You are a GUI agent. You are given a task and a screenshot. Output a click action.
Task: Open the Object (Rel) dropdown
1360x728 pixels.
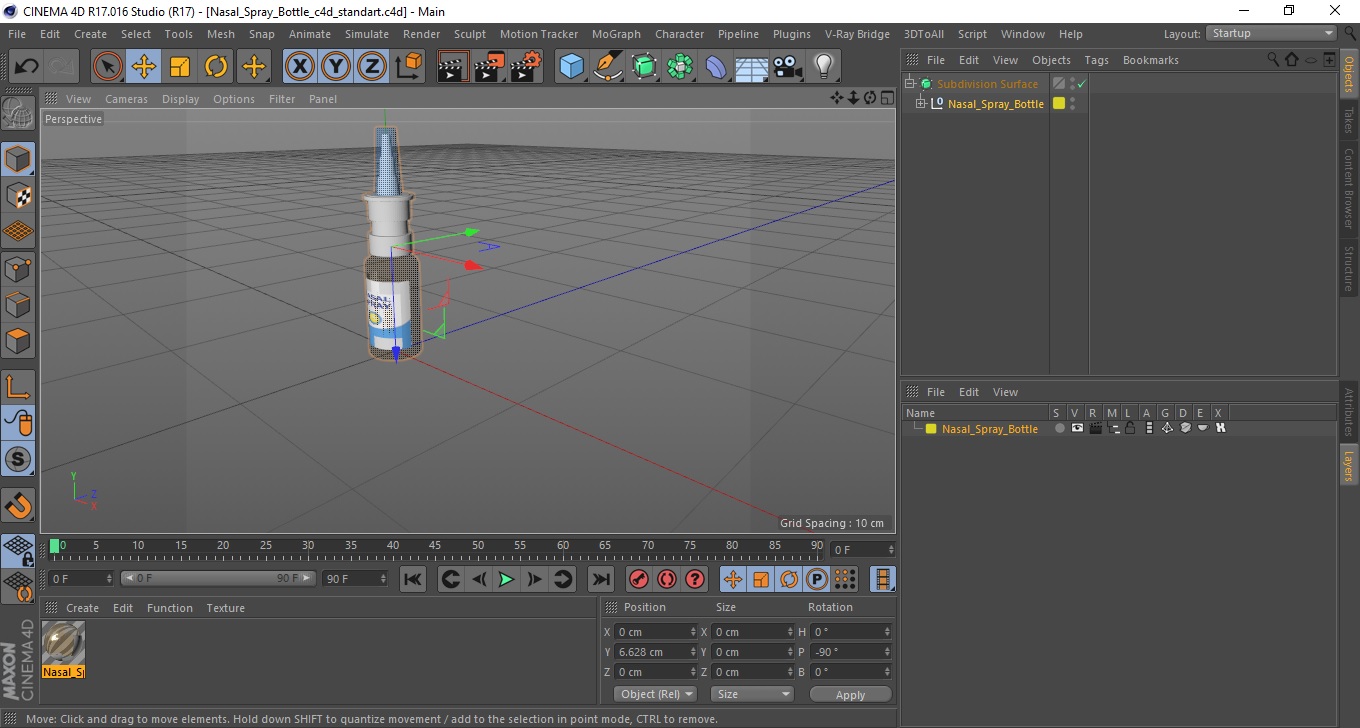pos(655,694)
